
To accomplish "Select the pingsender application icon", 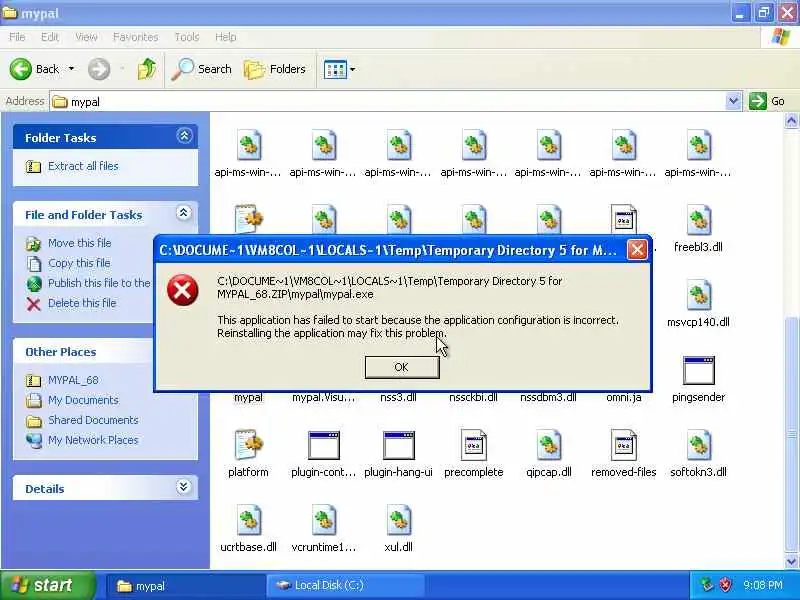I will pyautogui.click(x=698, y=370).
